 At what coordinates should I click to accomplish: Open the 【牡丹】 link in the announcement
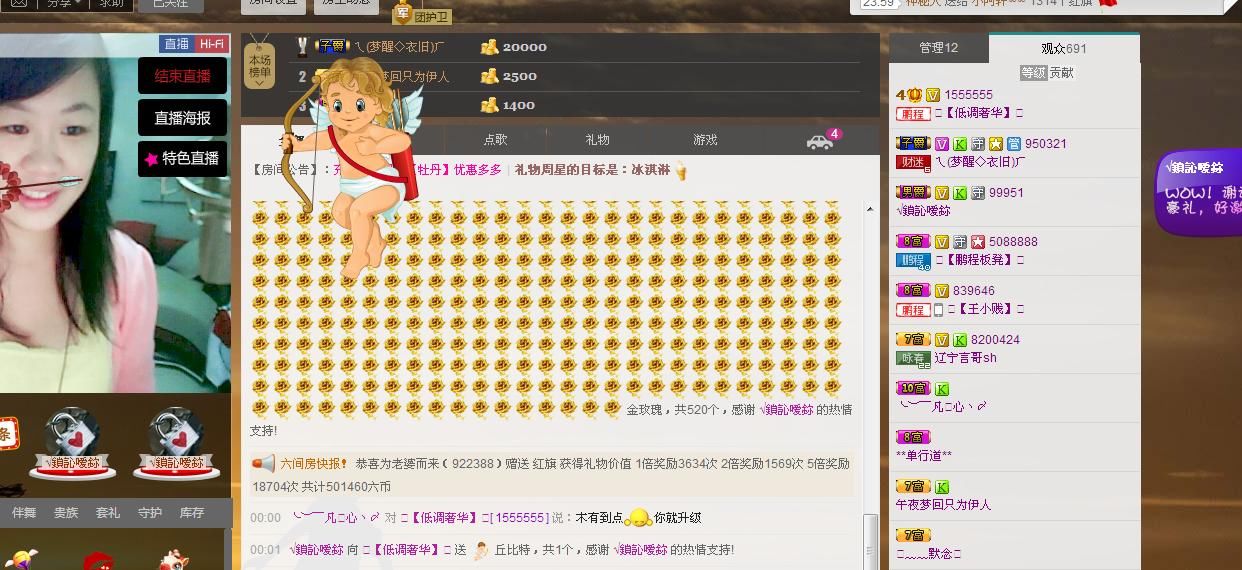point(431,171)
